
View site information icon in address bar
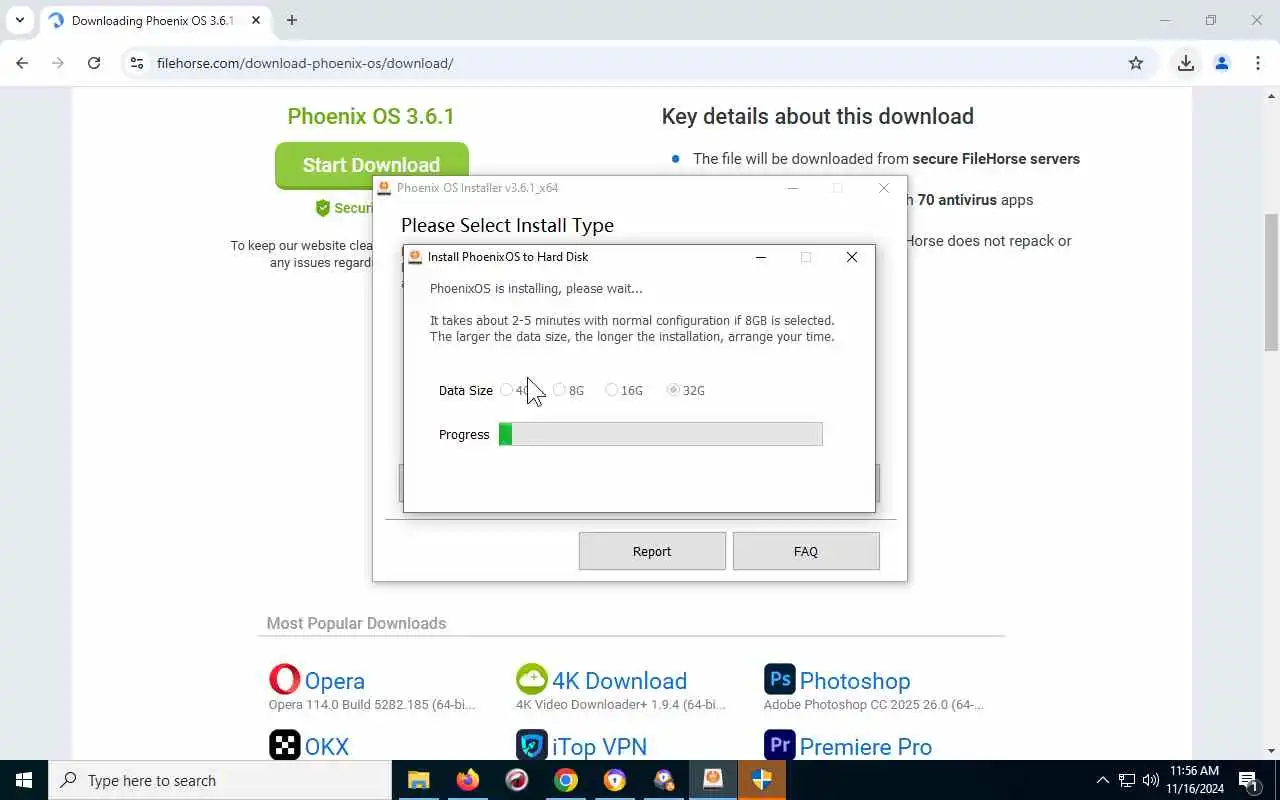click(137, 63)
